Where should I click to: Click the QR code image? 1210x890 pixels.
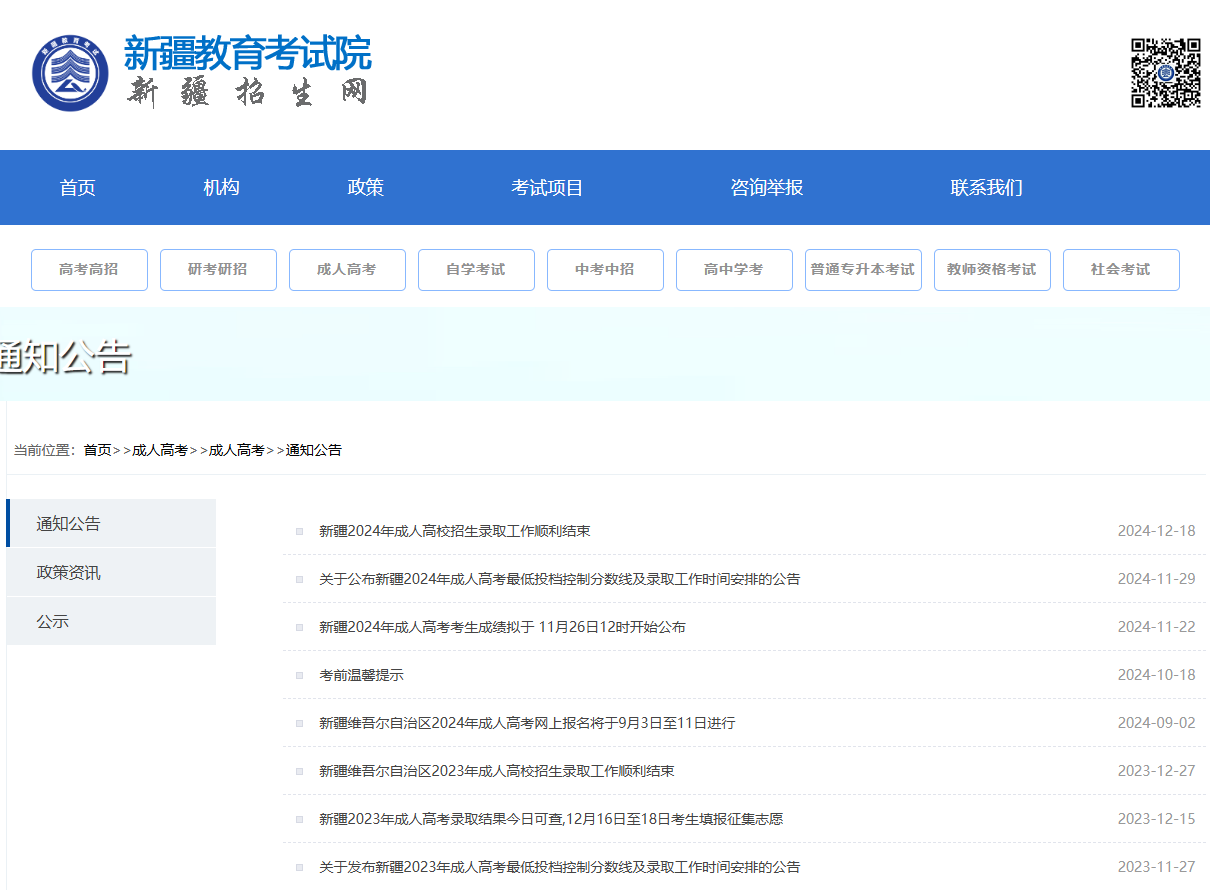pyautogui.click(x=1165, y=73)
